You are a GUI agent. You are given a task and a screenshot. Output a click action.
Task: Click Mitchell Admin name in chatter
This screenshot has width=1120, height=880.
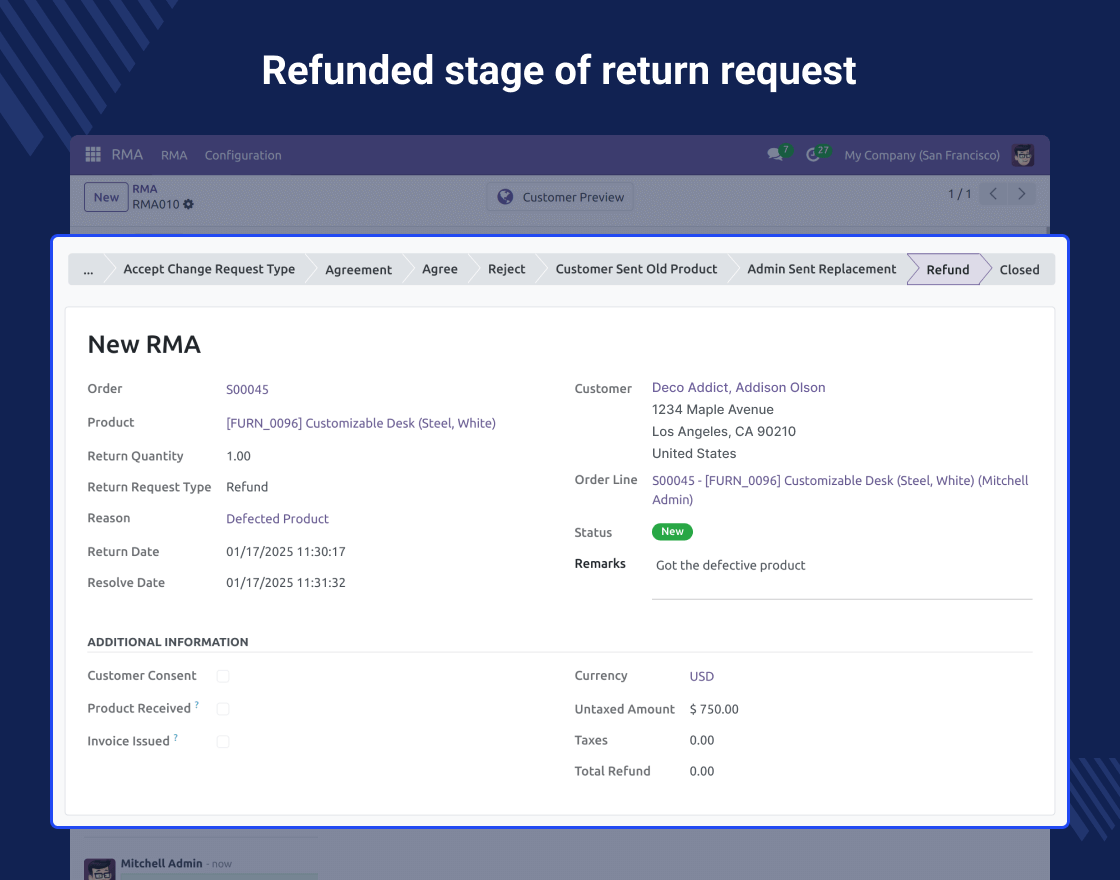161,863
